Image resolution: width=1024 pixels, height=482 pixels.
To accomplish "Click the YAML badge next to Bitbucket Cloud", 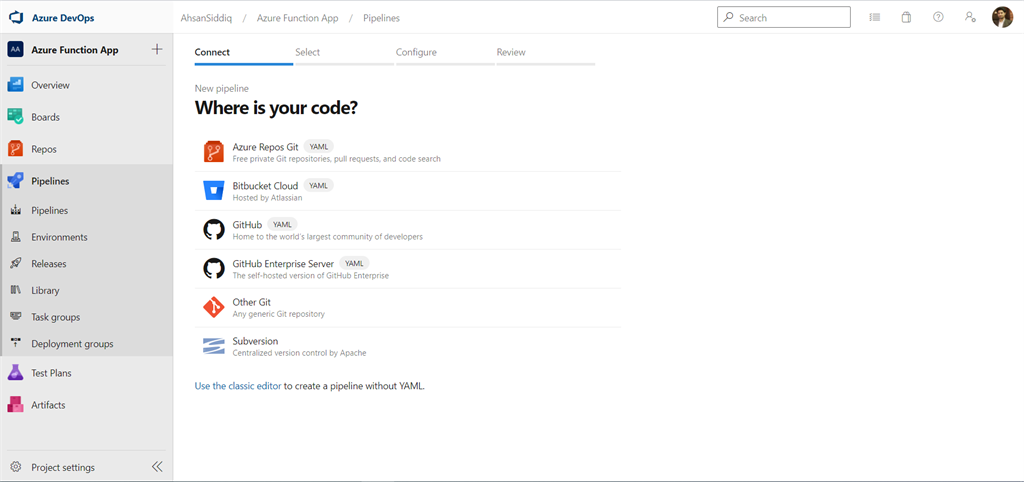I will [x=318, y=185].
